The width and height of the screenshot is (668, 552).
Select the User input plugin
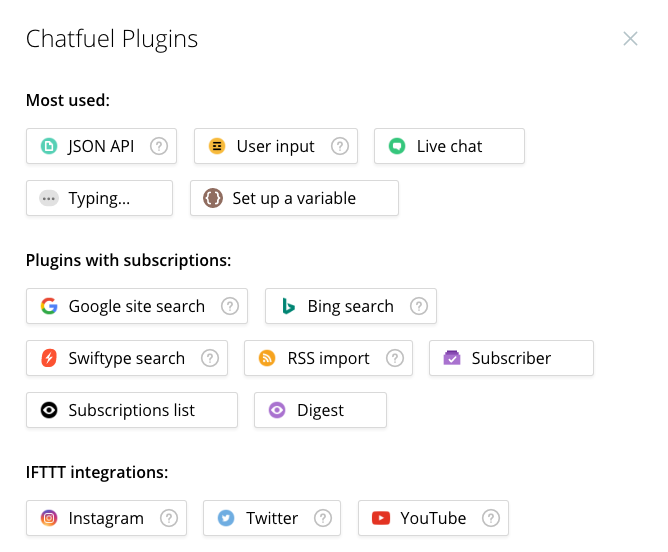point(265,146)
